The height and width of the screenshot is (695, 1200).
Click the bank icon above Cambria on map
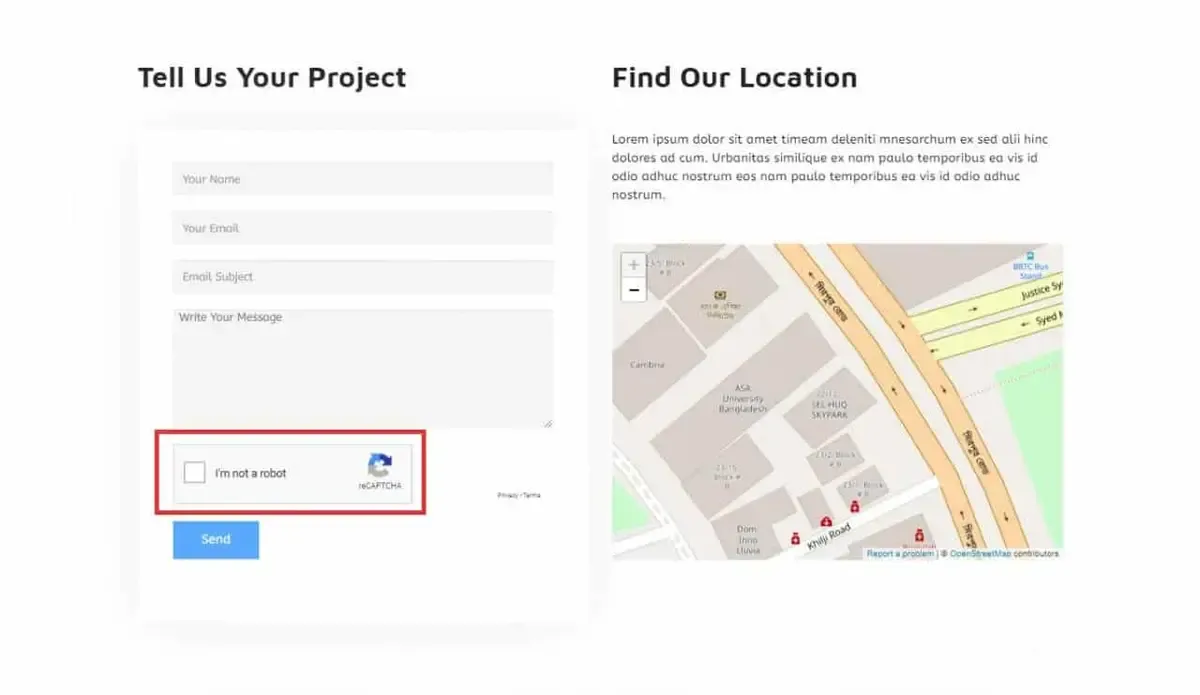click(719, 296)
